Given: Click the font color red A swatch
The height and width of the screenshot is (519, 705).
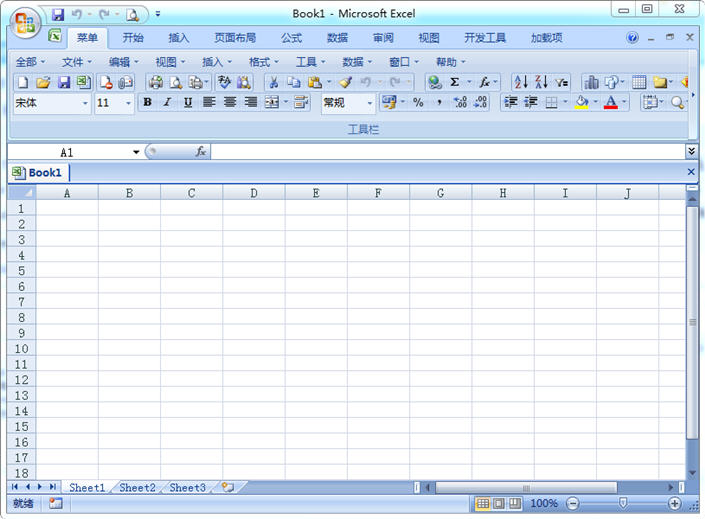Looking at the screenshot, I should tap(611, 102).
